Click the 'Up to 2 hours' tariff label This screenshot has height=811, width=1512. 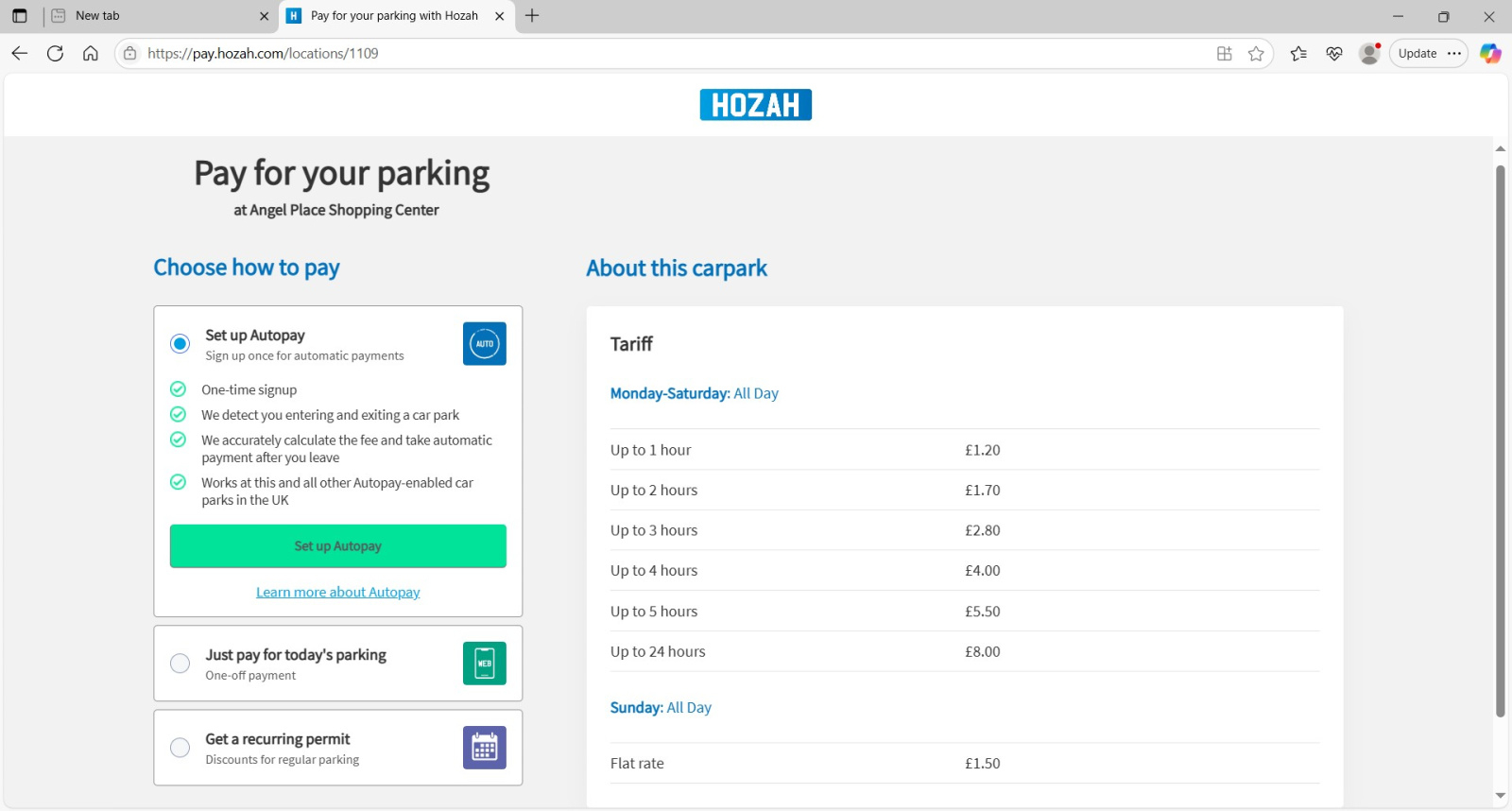654,491
